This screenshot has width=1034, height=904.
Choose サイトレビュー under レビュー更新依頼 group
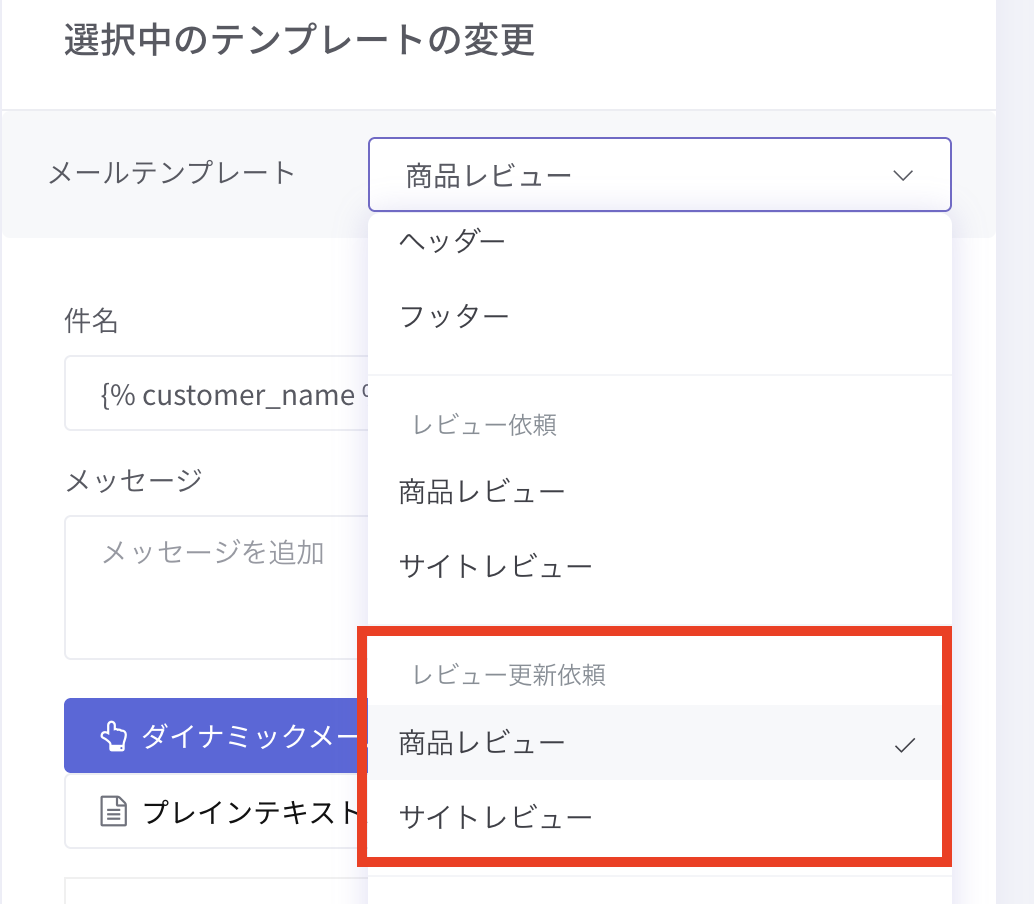coord(496,818)
